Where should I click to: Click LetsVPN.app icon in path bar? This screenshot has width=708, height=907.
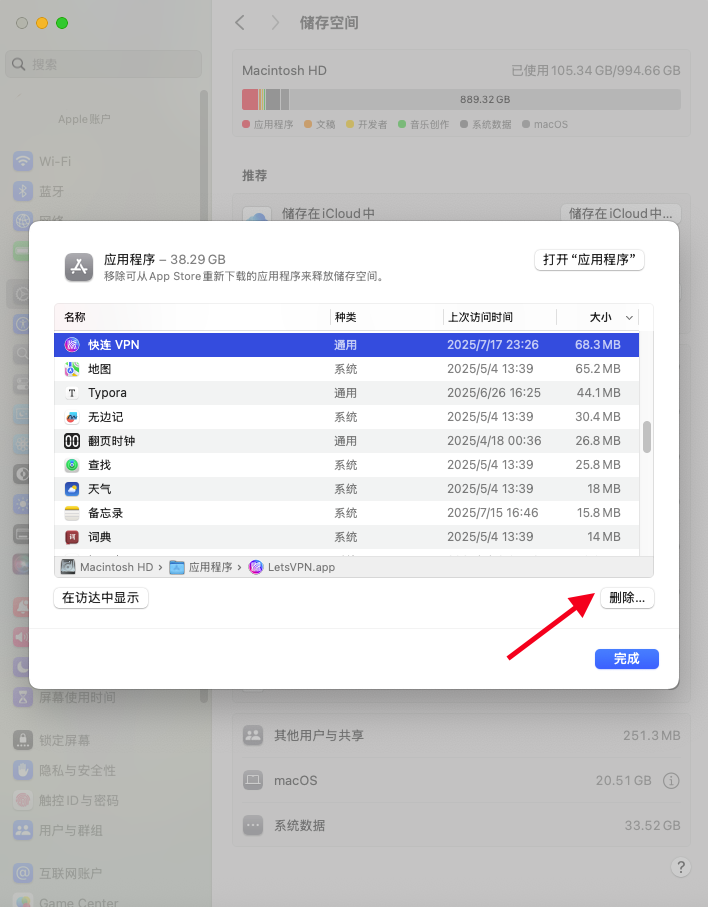click(256, 567)
